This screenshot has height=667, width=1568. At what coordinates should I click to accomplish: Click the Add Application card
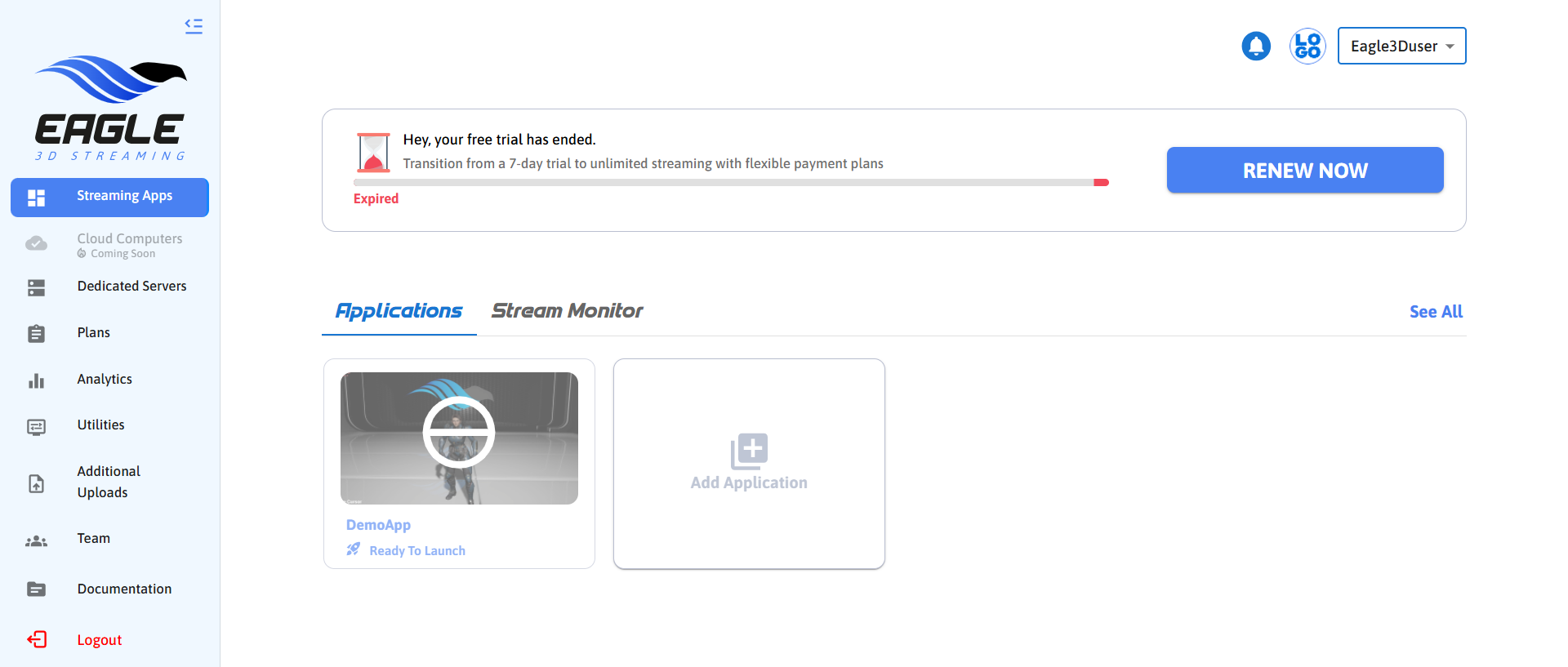pos(749,463)
